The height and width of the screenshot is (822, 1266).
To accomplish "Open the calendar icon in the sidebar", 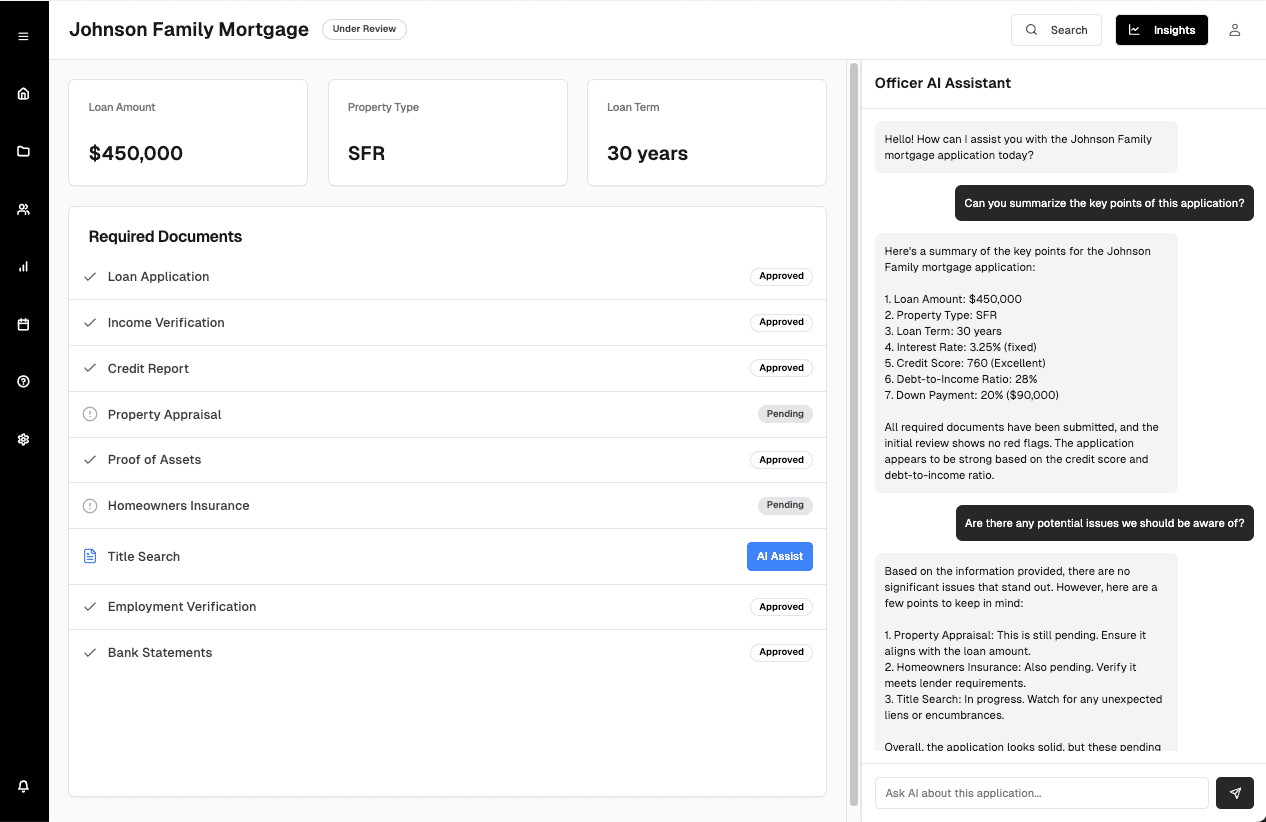I will [23, 324].
